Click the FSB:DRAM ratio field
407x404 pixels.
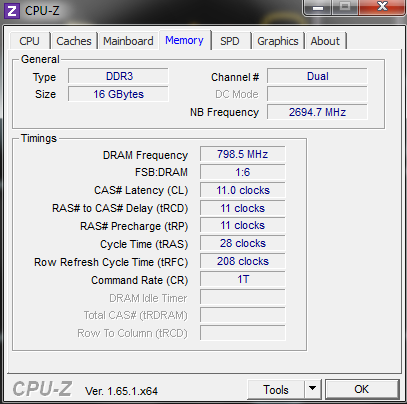(243, 172)
